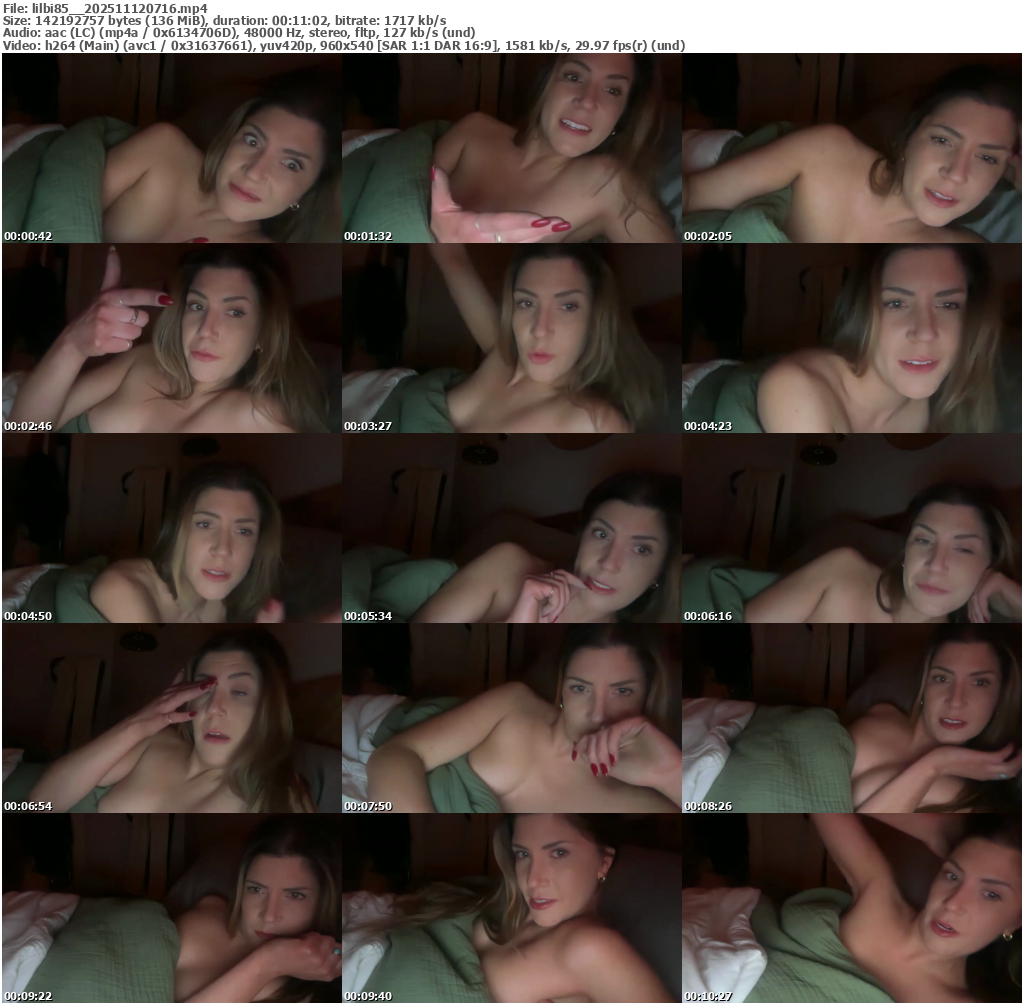Screen dimensions: 1024x1003
Task: Click the thumbnail at timestamp 00:00:42
Action: pyautogui.click(x=171, y=148)
